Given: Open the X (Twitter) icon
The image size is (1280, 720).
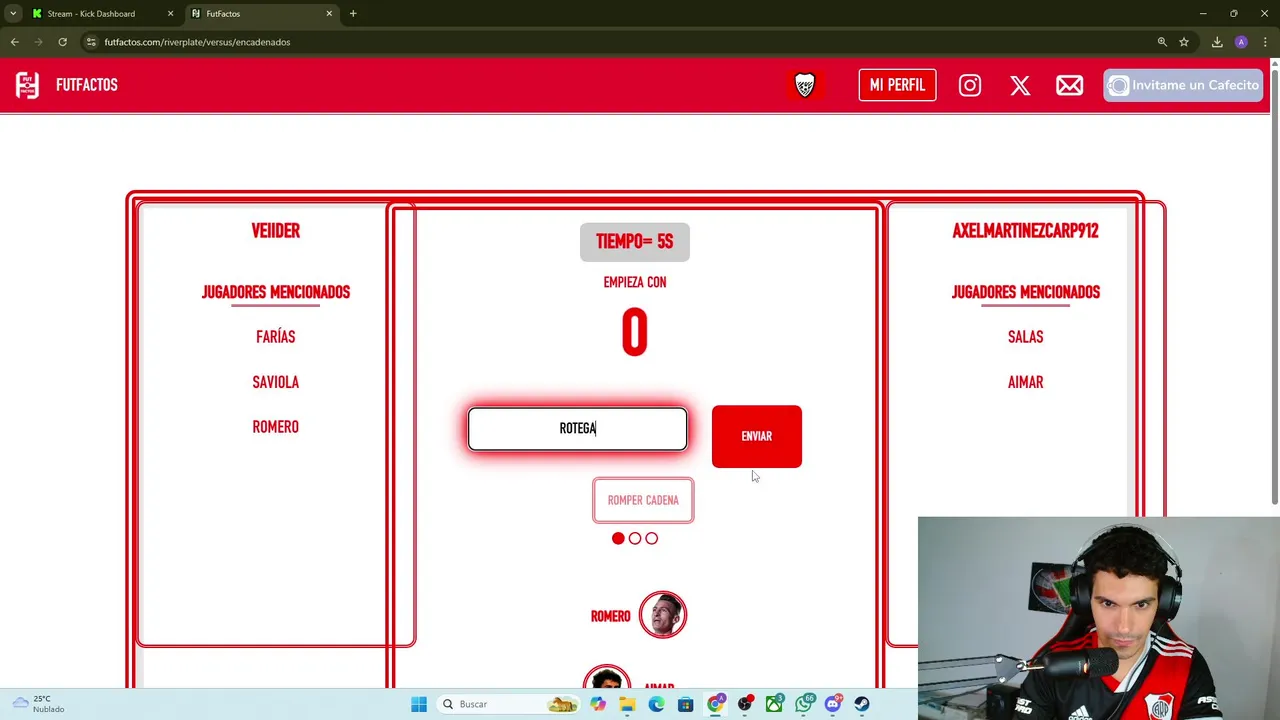Looking at the screenshot, I should click(1020, 85).
